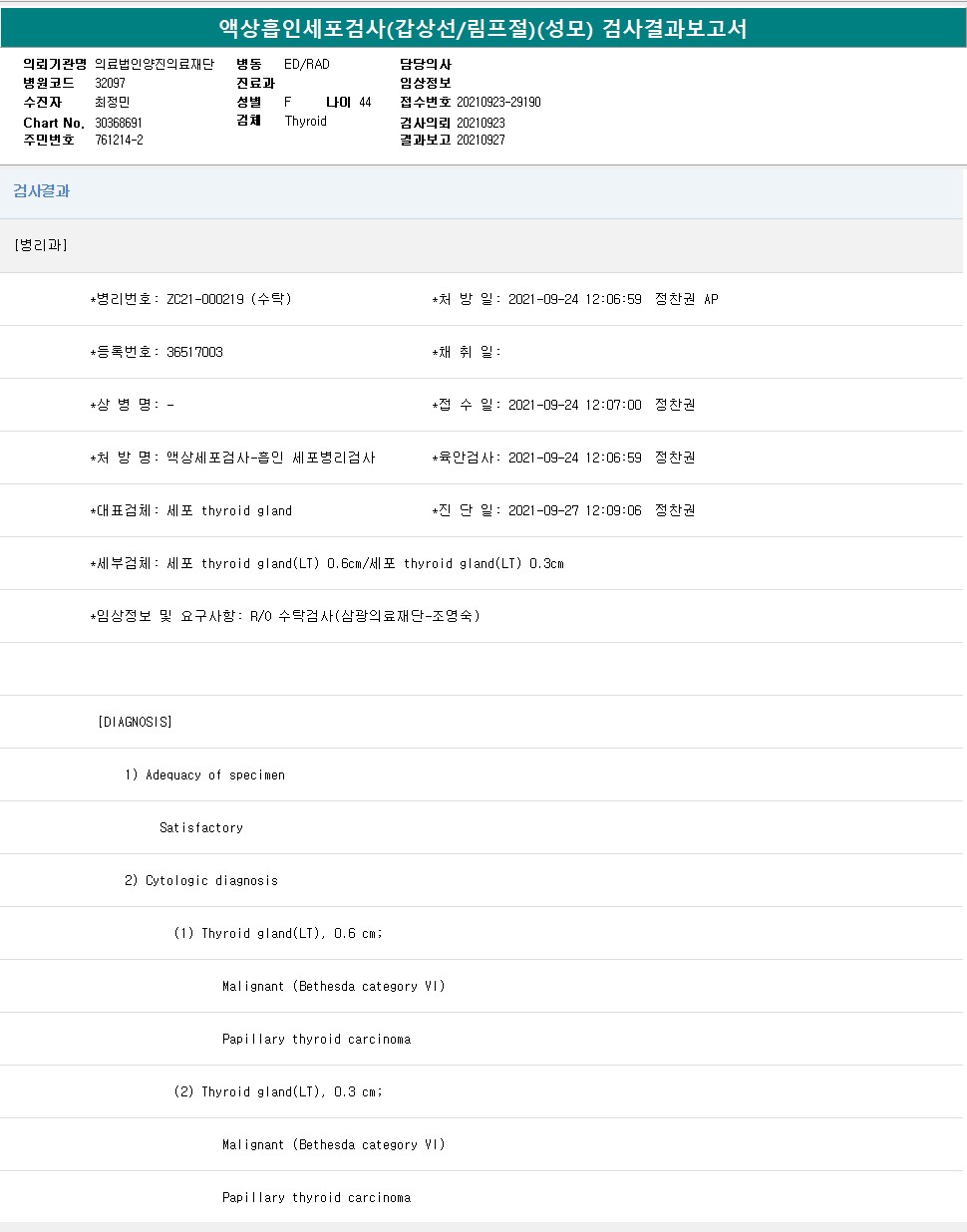Select Papillary thyroid carcinoma under 0.3 cm
The height and width of the screenshot is (1232, 967).
click(x=317, y=1197)
